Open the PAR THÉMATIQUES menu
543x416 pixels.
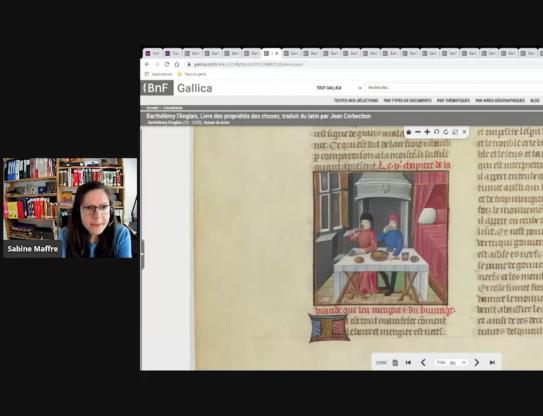tap(453, 100)
